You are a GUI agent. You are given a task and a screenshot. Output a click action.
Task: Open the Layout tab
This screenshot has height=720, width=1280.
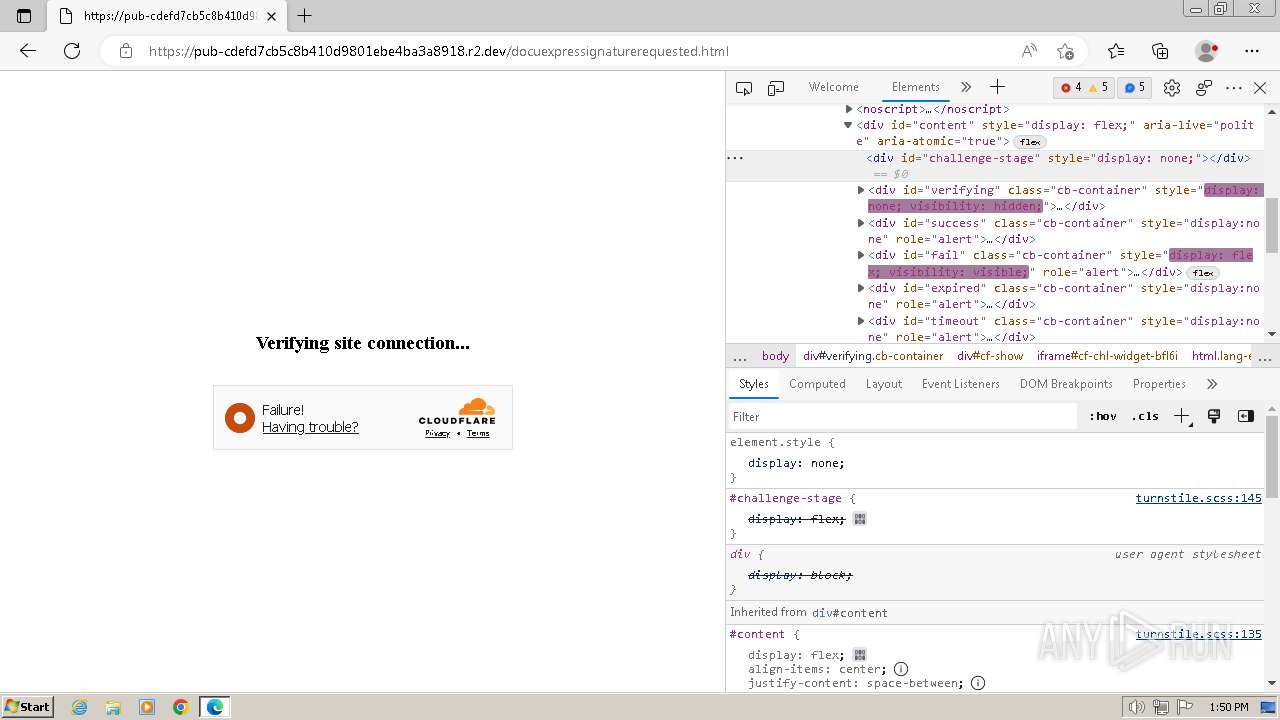[884, 384]
